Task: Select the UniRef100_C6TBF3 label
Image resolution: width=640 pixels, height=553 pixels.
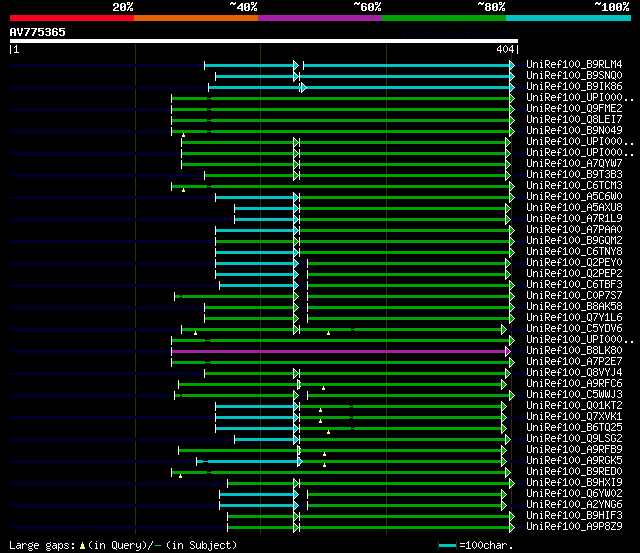Action: pos(574,285)
